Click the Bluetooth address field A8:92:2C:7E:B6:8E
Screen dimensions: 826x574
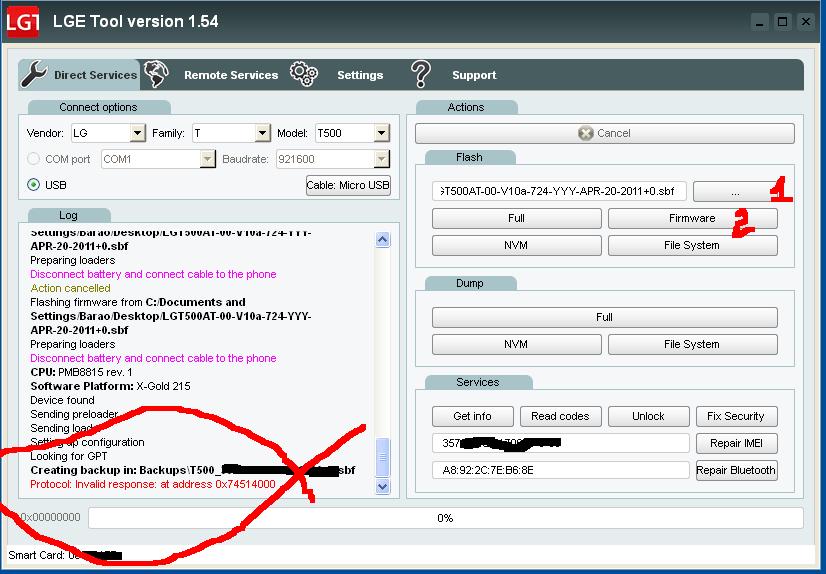[x=560, y=470]
